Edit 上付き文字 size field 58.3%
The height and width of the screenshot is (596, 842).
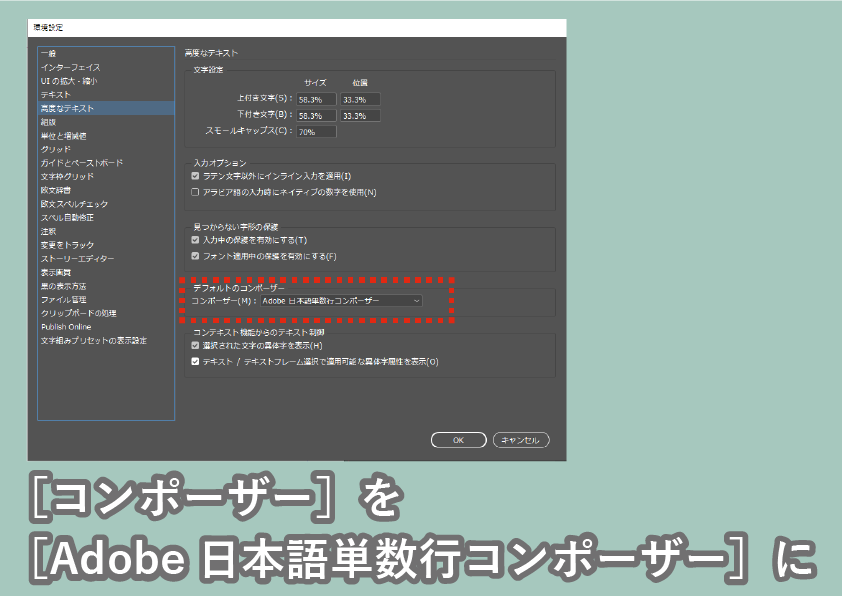pyautogui.click(x=316, y=99)
